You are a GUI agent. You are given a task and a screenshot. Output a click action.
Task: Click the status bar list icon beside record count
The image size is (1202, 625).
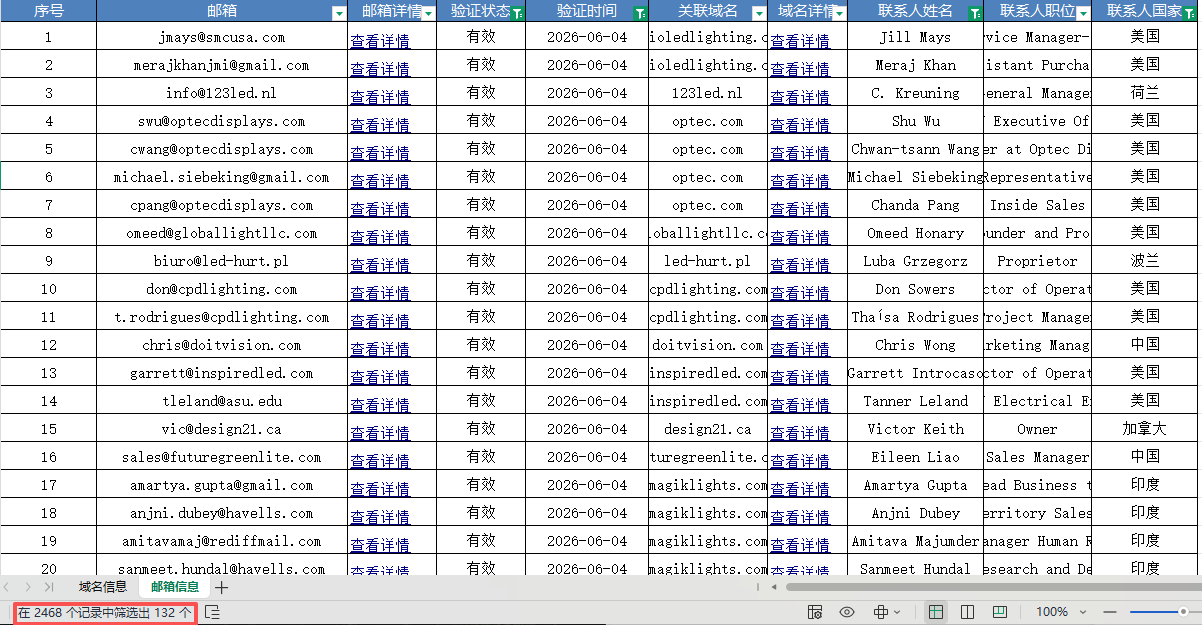213,612
